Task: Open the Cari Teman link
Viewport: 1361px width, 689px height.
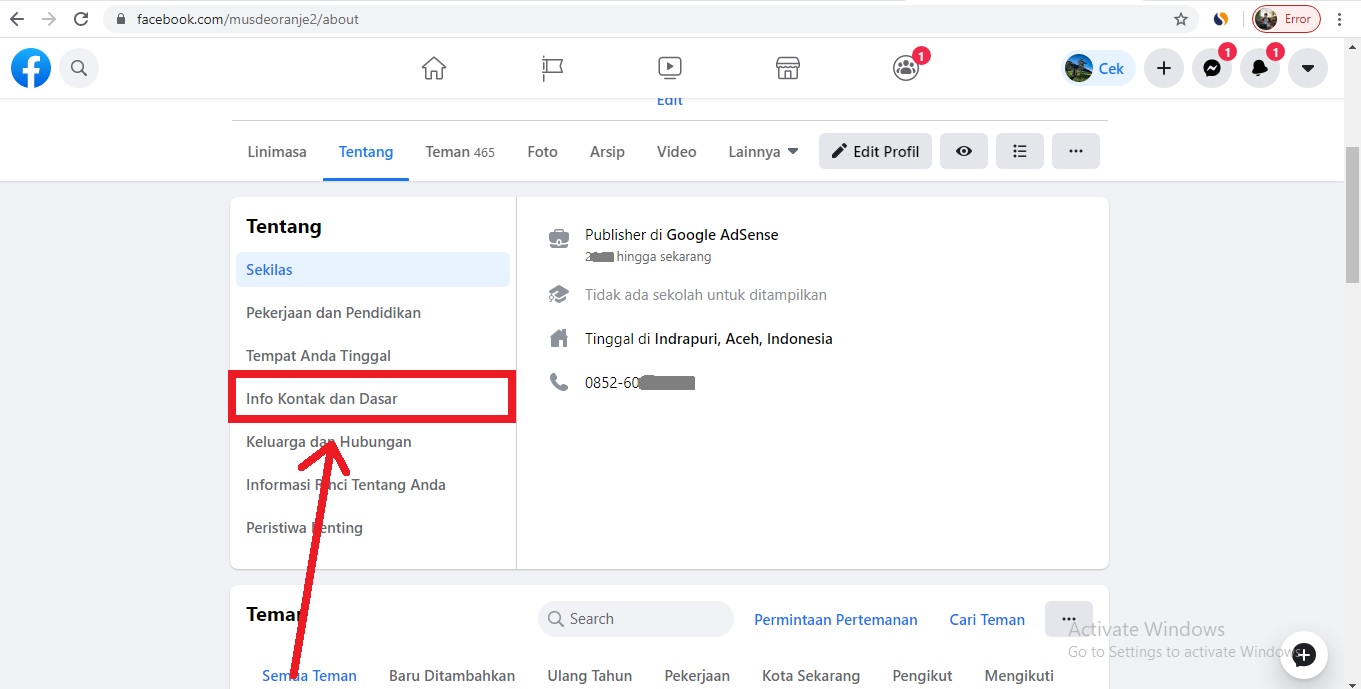Action: click(x=986, y=619)
